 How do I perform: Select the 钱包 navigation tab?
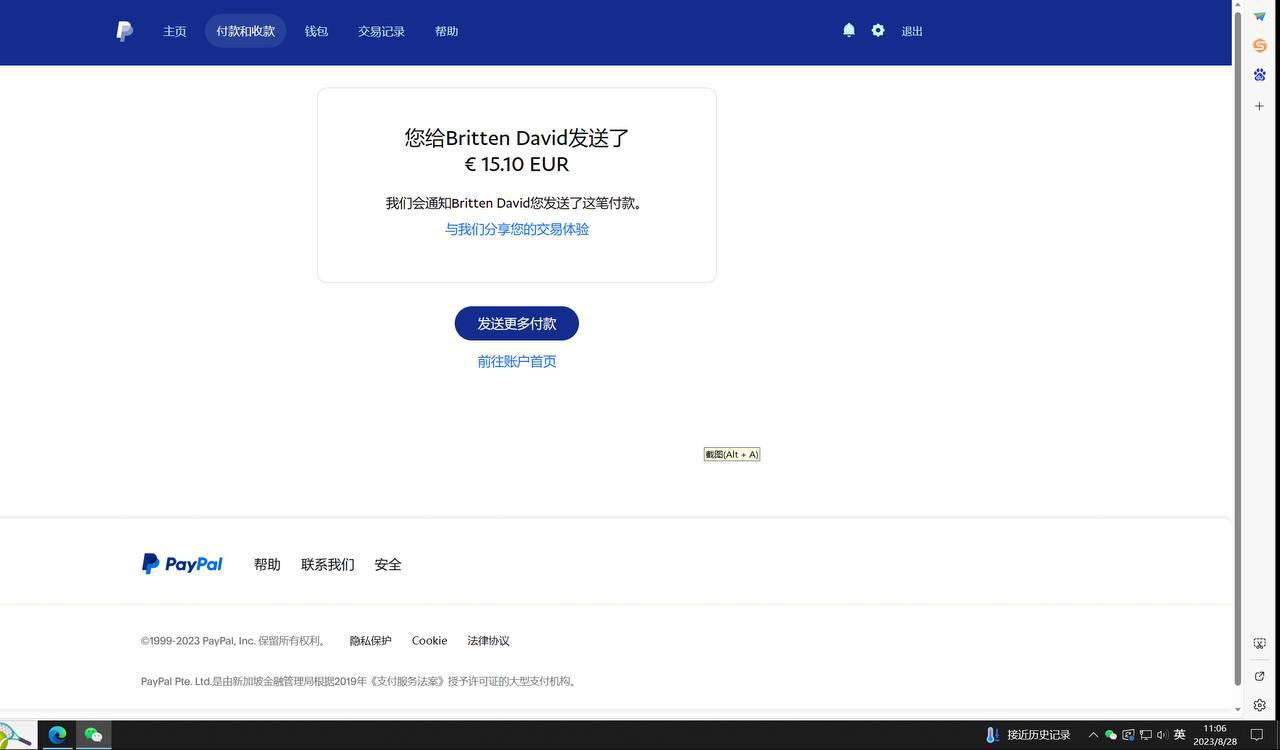point(316,31)
